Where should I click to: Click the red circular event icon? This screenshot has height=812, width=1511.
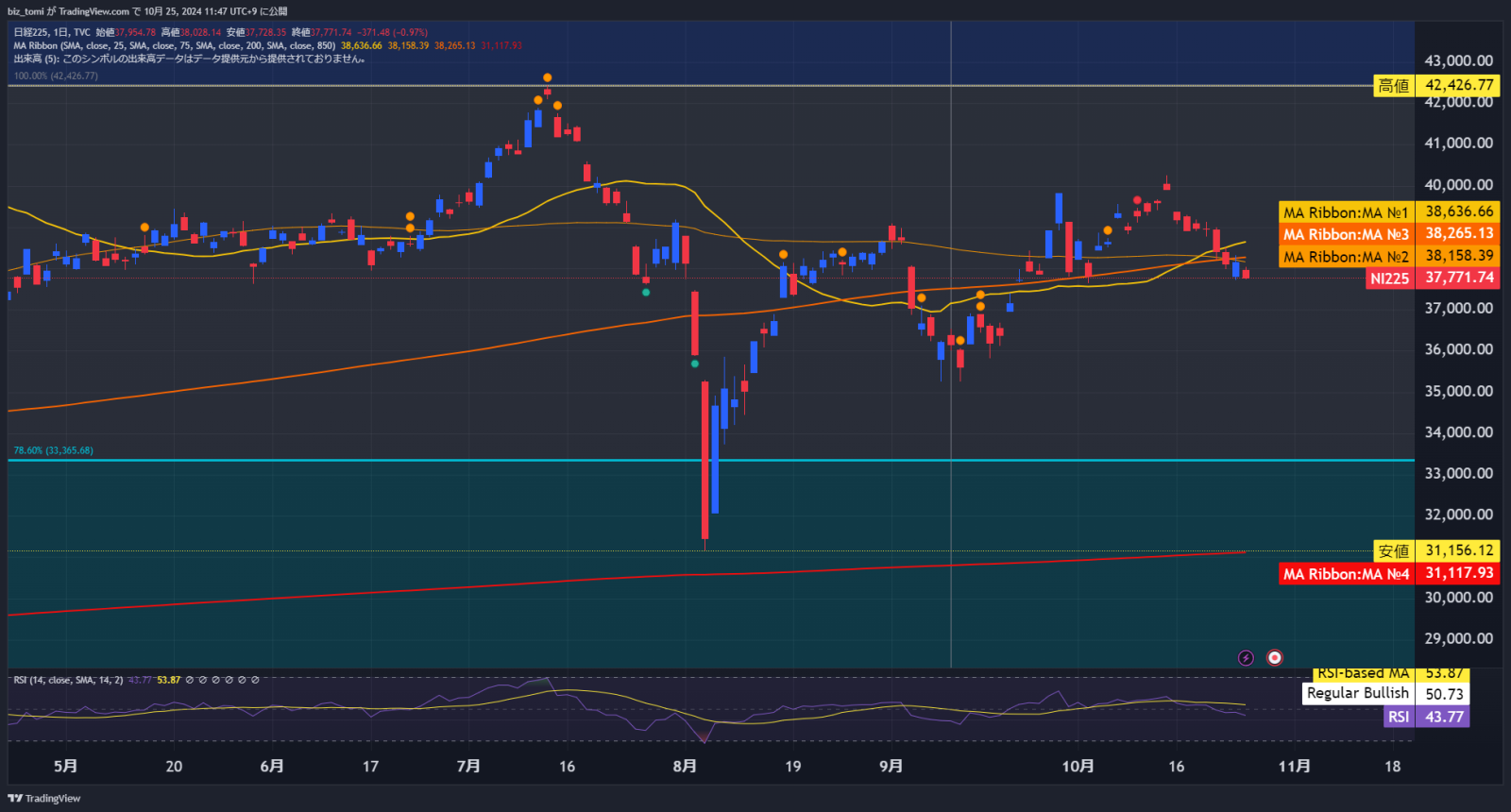(x=1274, y=658)
